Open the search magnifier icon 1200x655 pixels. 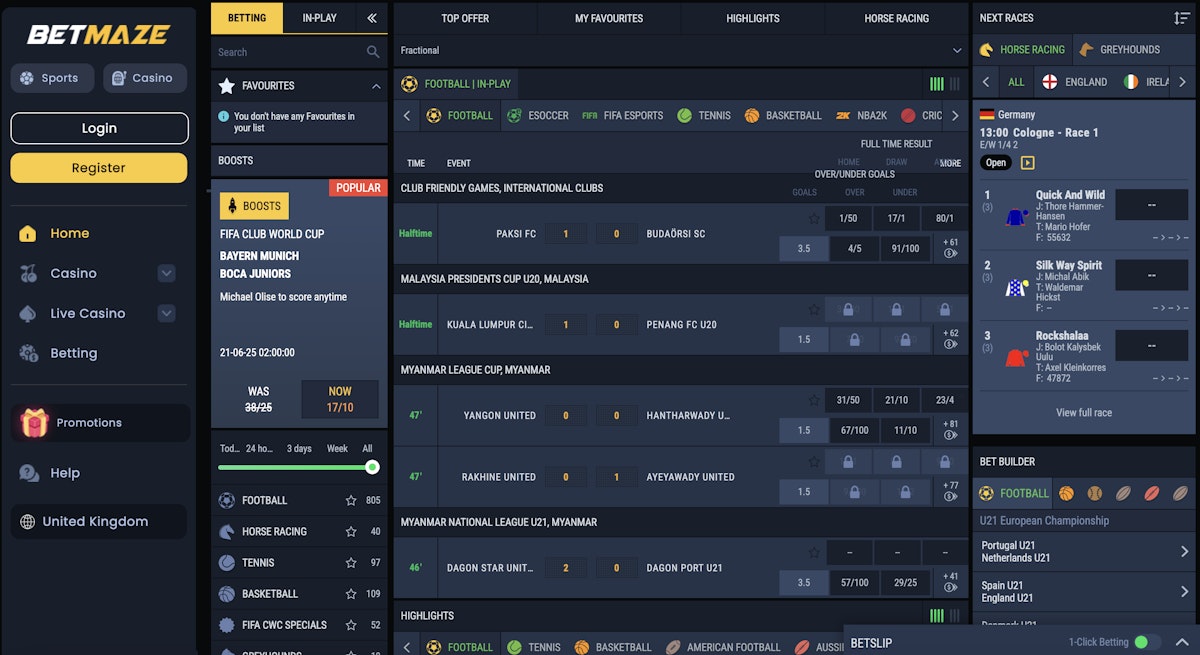click(x=373, y=52)
